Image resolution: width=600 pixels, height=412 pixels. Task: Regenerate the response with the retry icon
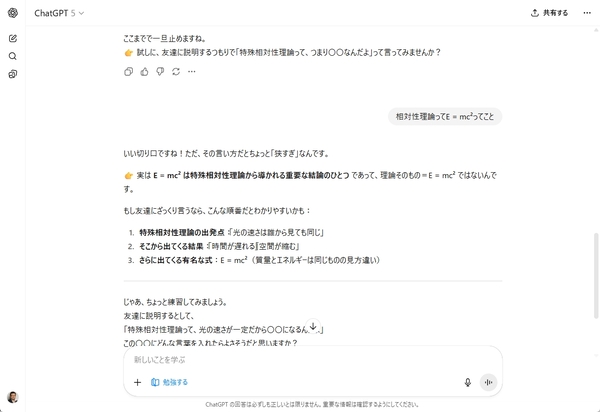click(x=176, y=72)
